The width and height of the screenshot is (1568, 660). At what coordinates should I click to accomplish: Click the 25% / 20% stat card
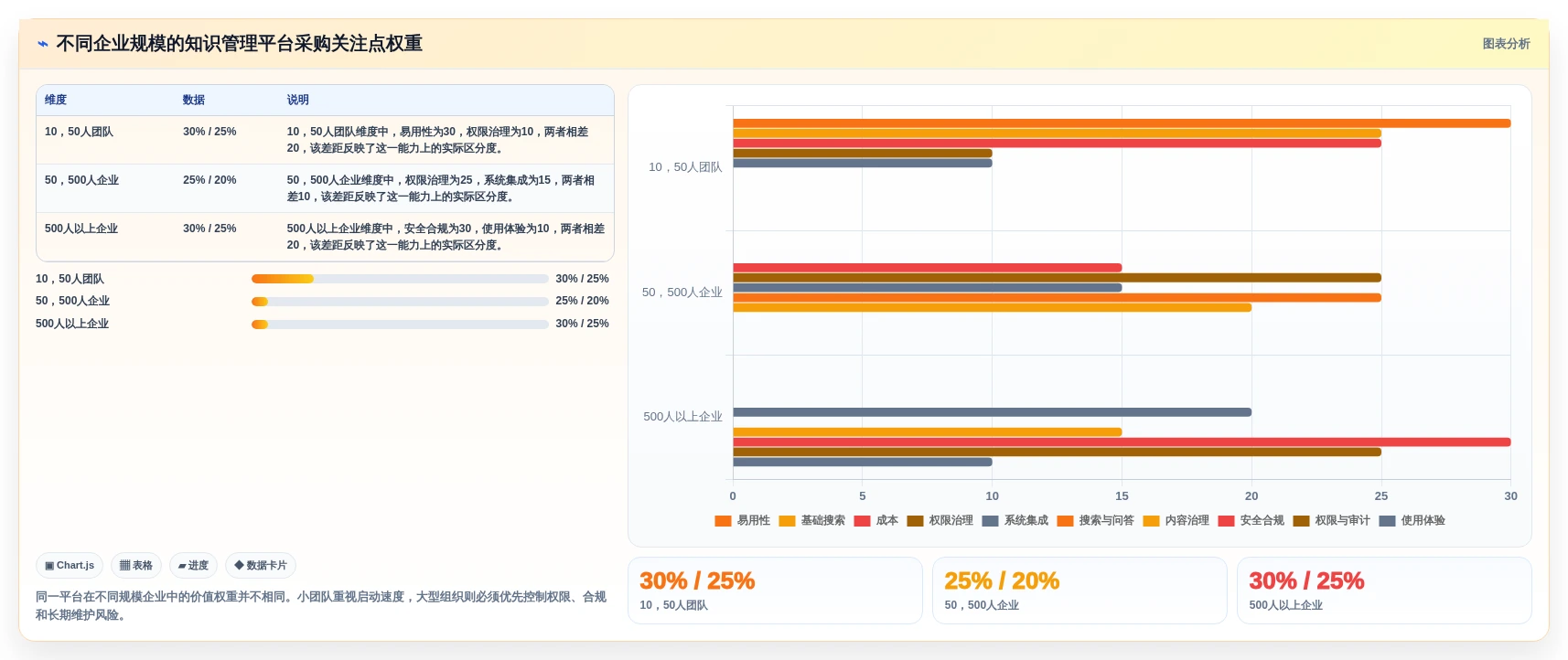[x=1079, y=591]
